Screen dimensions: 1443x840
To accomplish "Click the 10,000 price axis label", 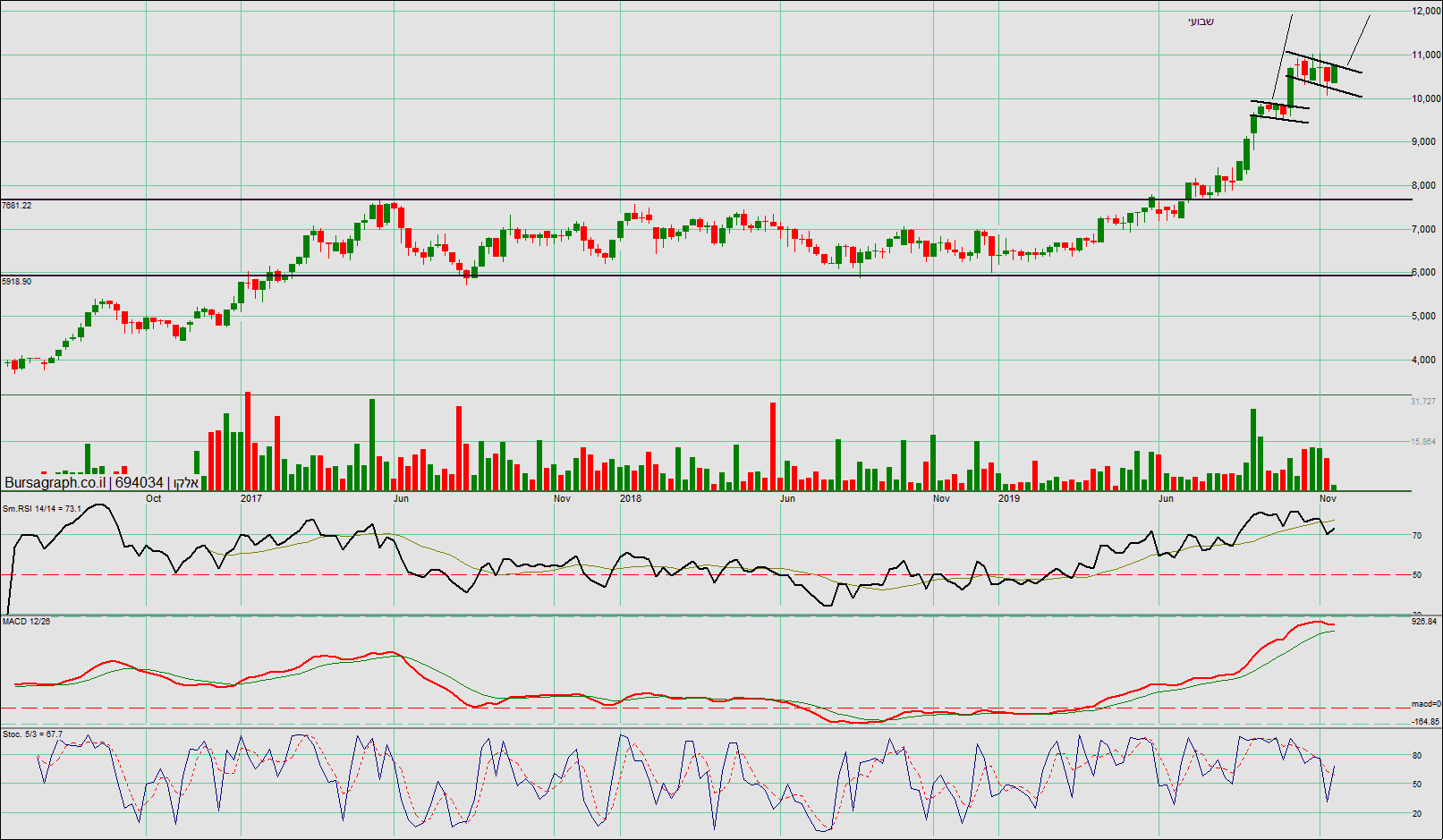I will 1425,98.
